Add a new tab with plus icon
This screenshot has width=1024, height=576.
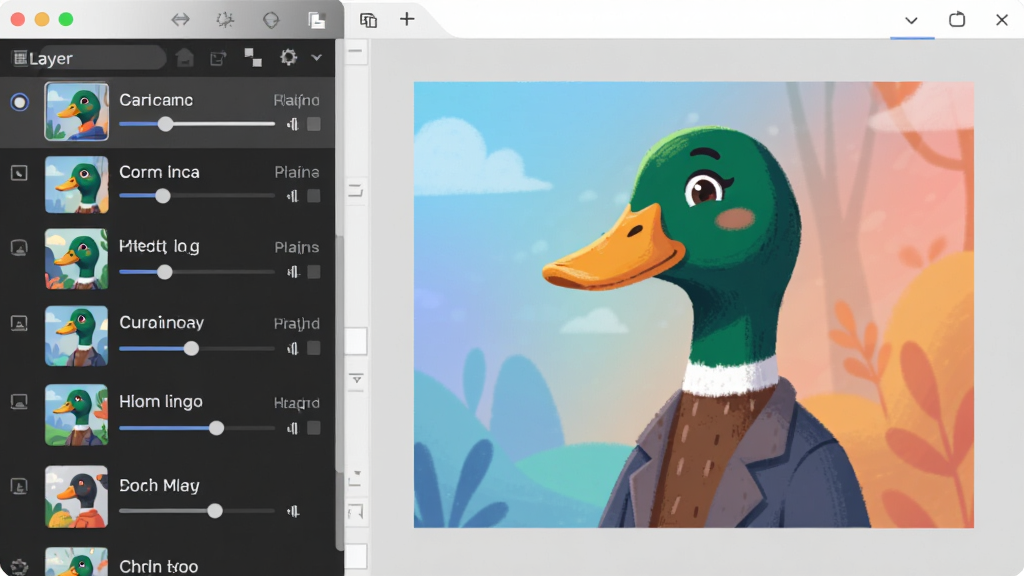tap(407, 19)
